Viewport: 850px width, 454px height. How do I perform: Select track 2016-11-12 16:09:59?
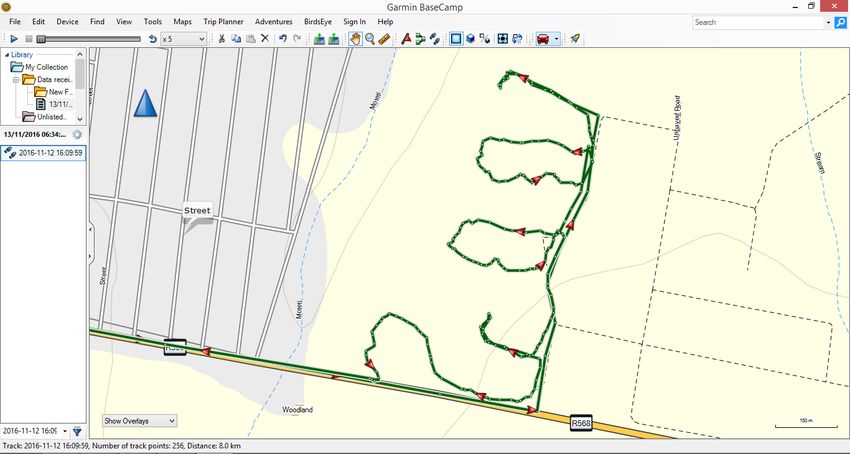tap(43, 153)
